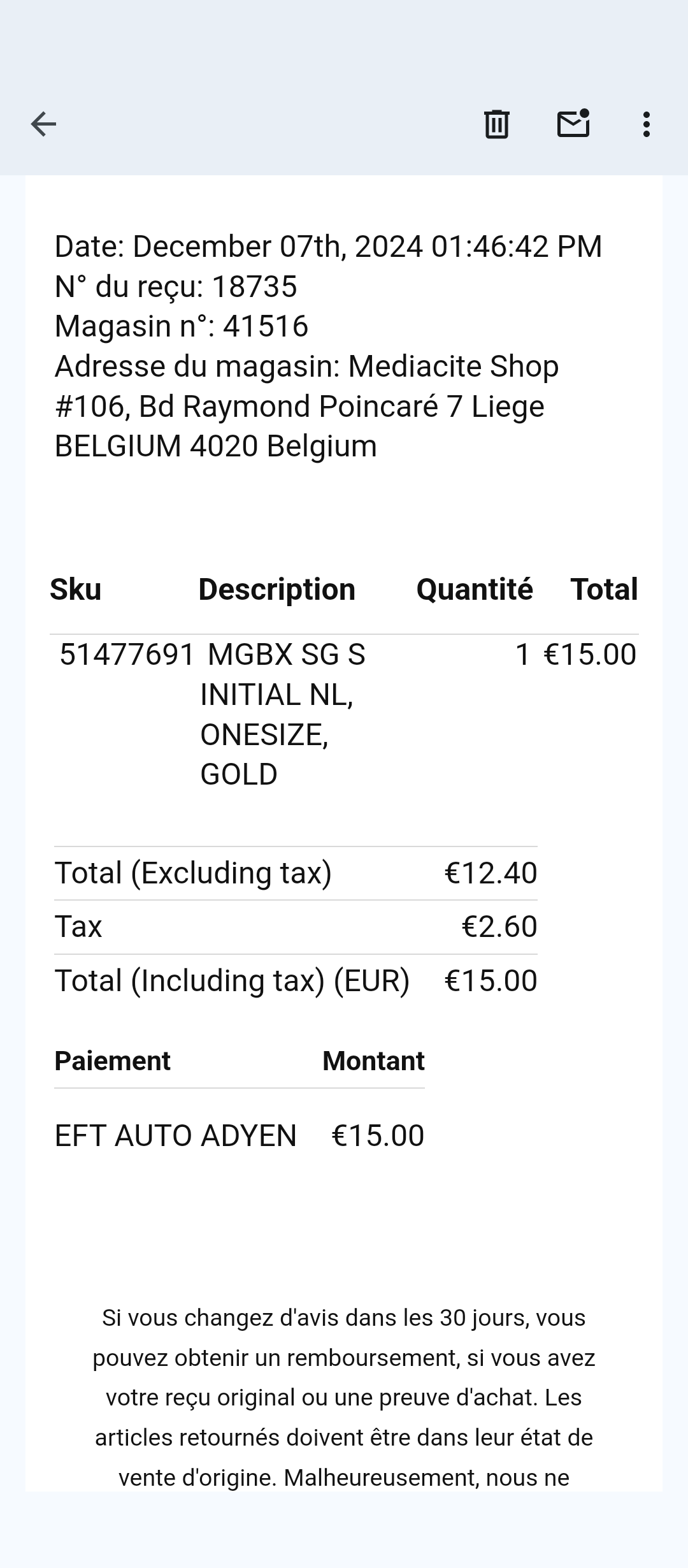The width and height of the screenshot is (688, 1568).
Task: Tap the Sku column header
Action: click(x=76, y=590)
